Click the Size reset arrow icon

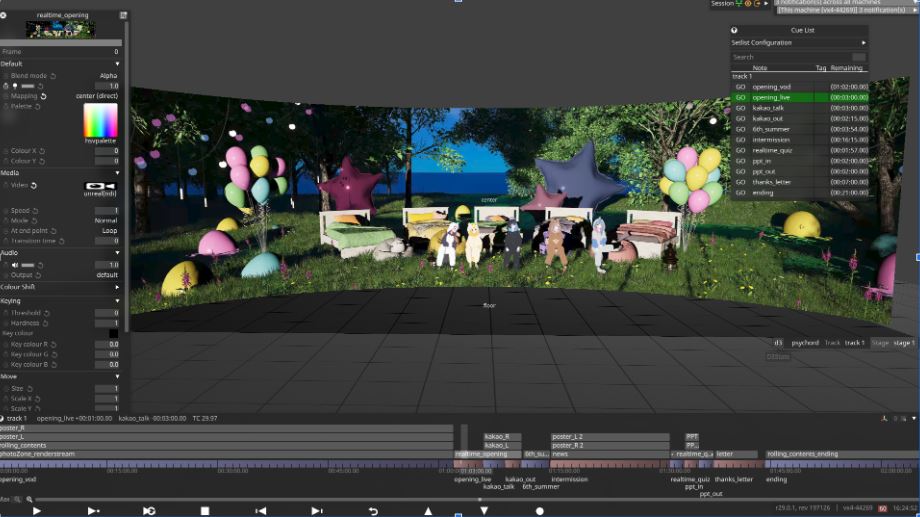tap(30, 389)
